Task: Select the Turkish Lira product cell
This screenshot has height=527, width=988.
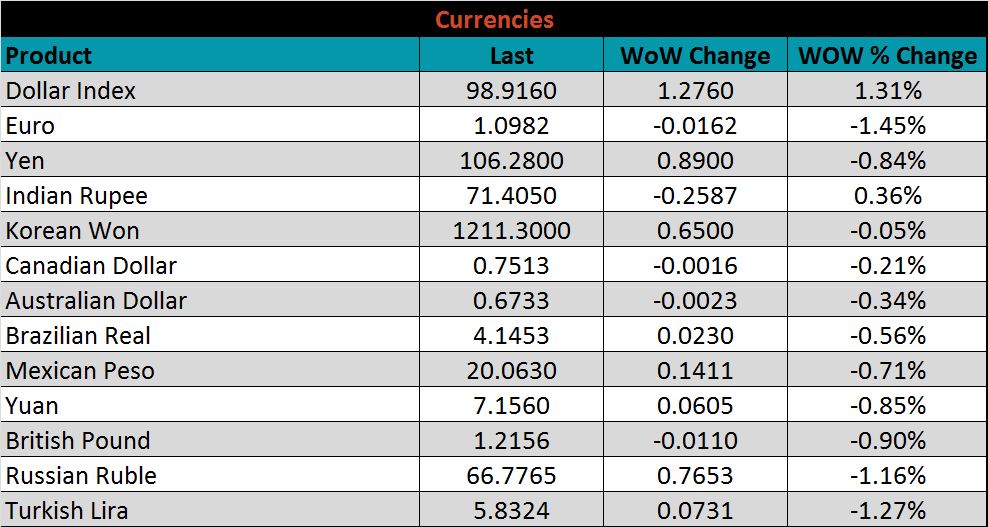Action: (67, 511)
